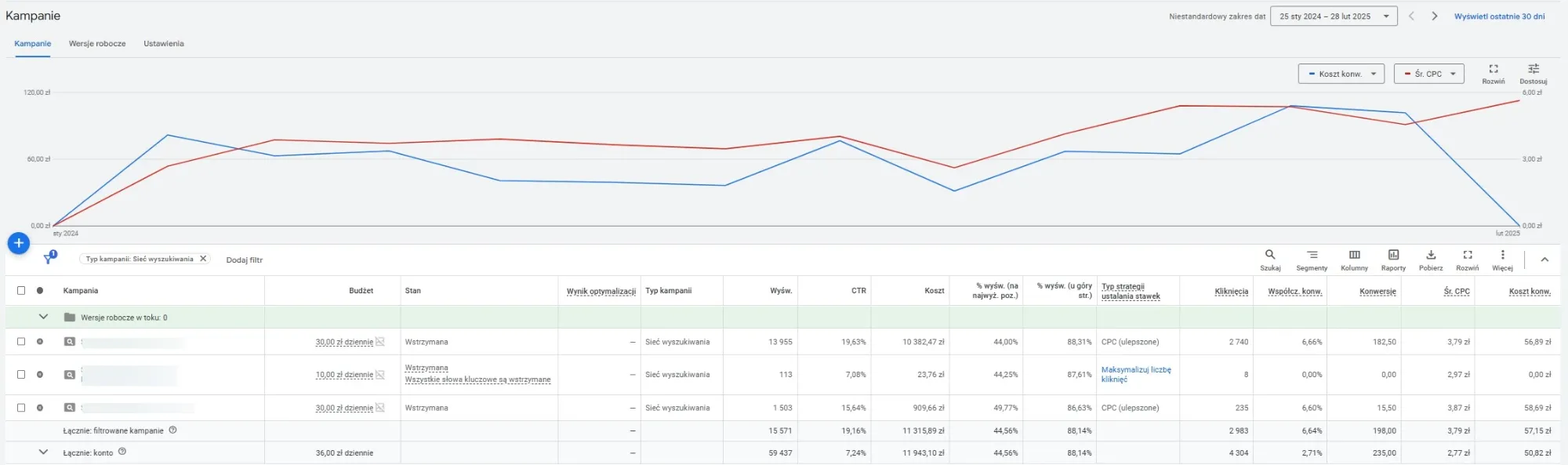1568x465 pixels.
Task: Toggle the select-all checkbox in table header
Action: pyautogui.click(x=21, y=290)
